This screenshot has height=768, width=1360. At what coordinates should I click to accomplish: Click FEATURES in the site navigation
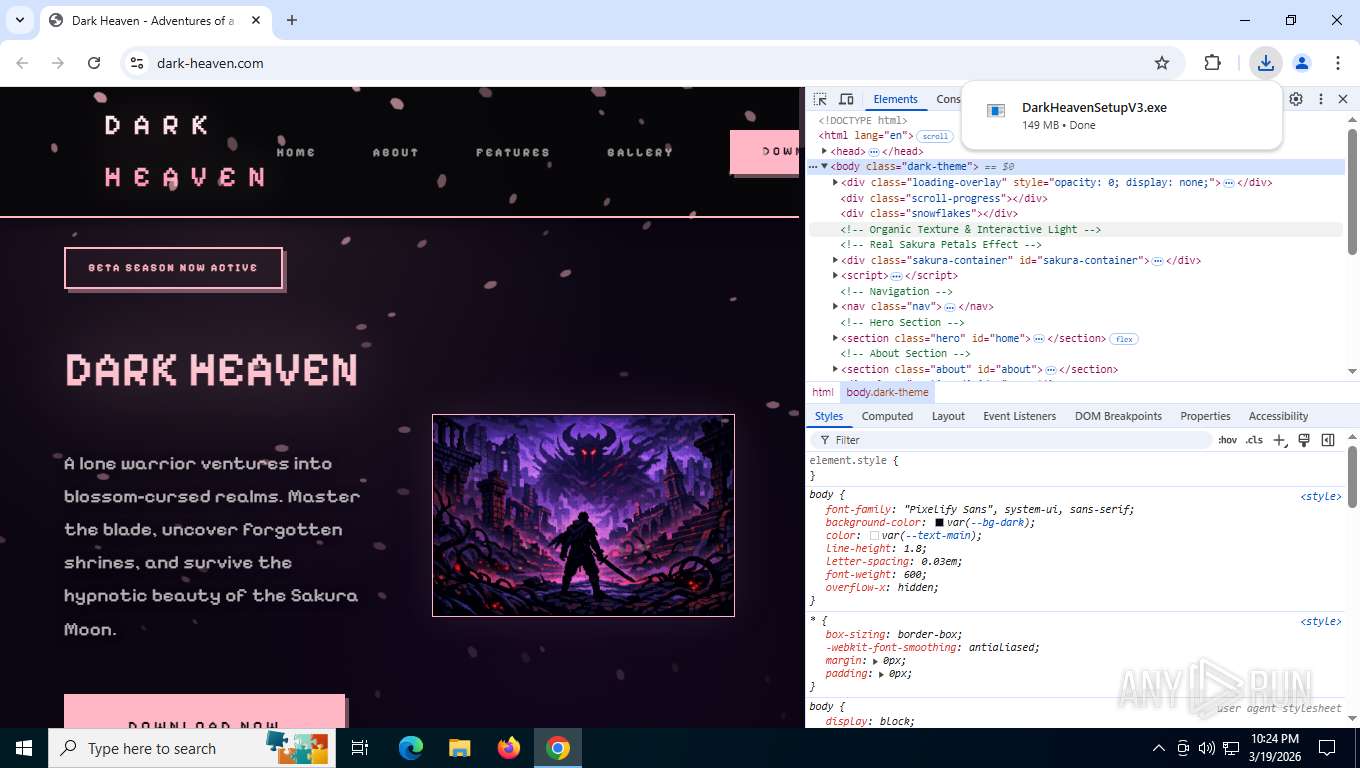[513, 152]
